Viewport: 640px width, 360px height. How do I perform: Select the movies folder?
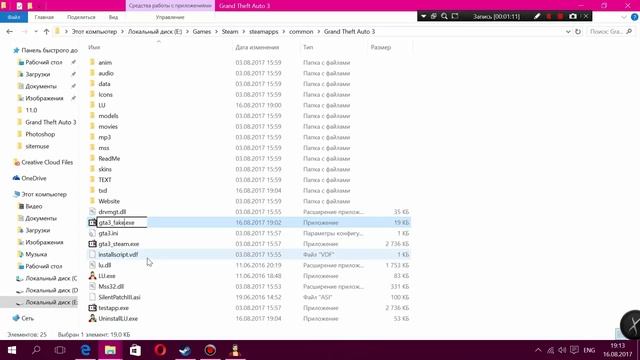(108, 127)
